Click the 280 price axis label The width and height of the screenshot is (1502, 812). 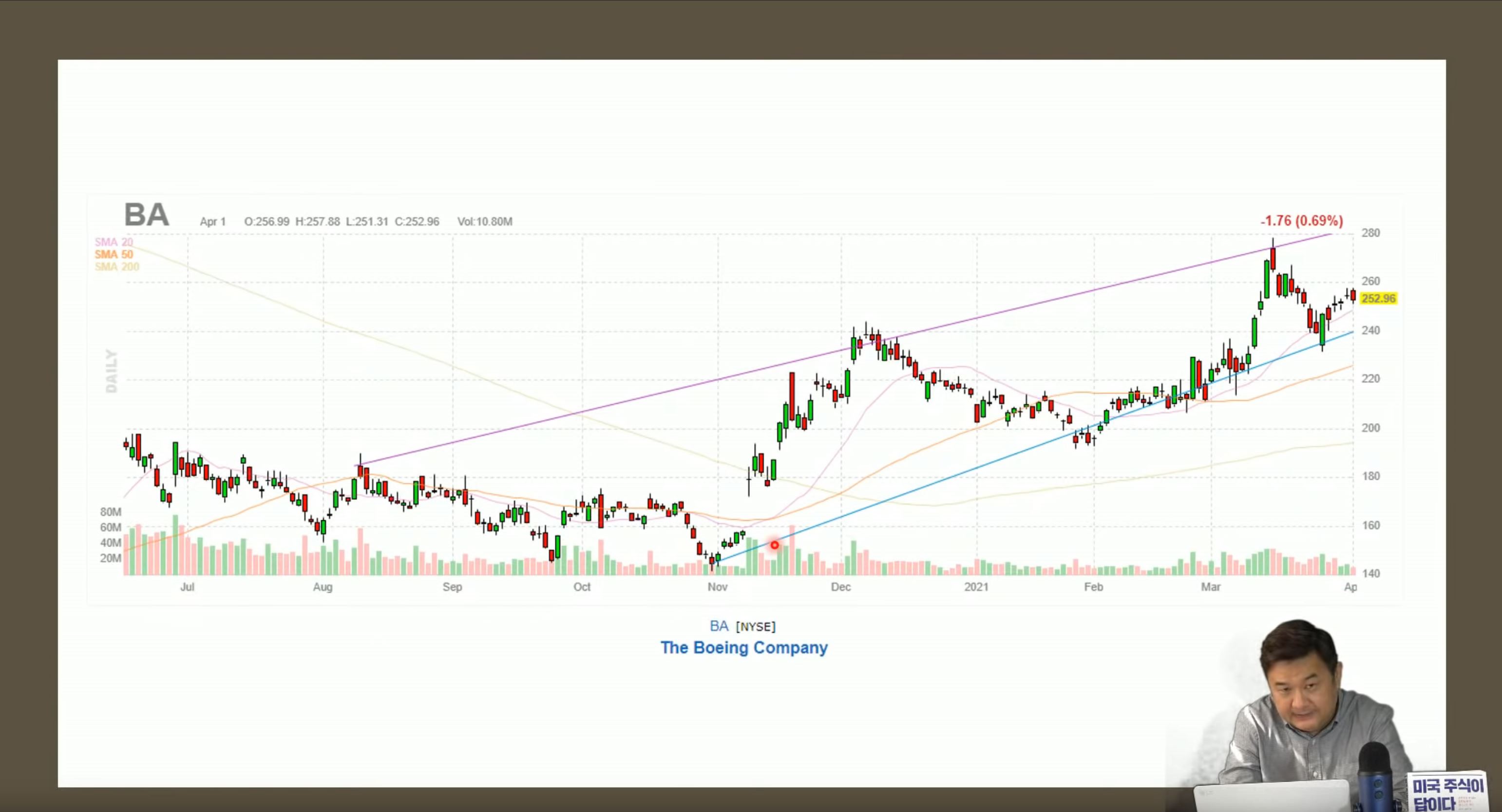pos(1370,233)
